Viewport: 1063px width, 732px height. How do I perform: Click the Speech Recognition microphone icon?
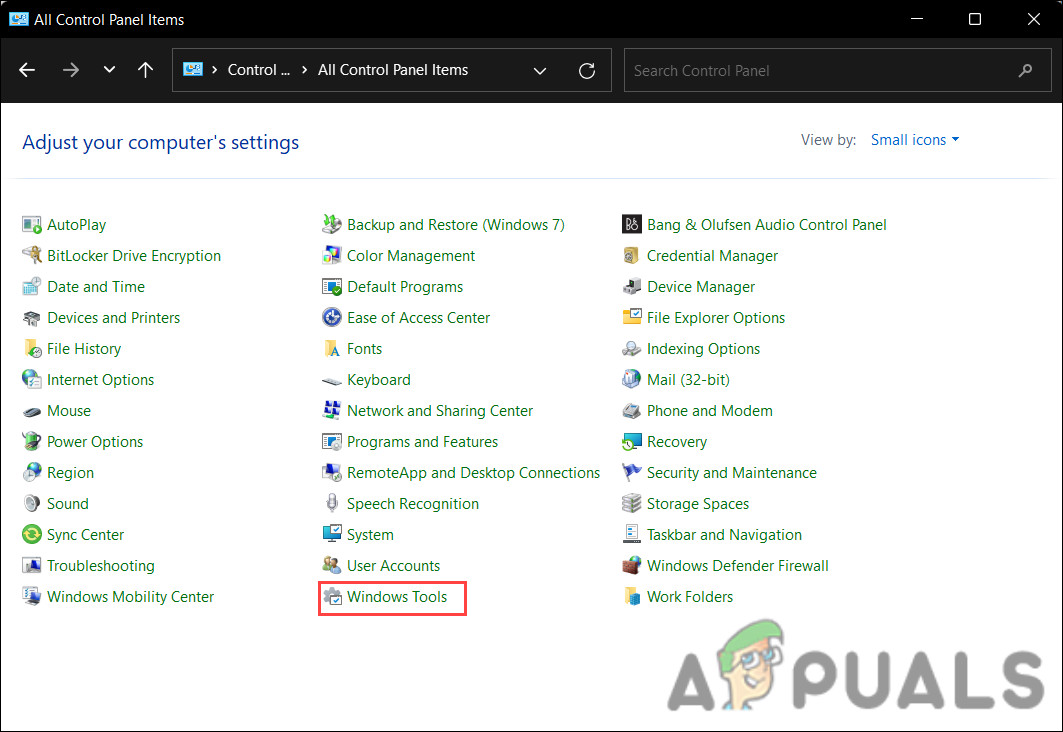pos(332,504)
